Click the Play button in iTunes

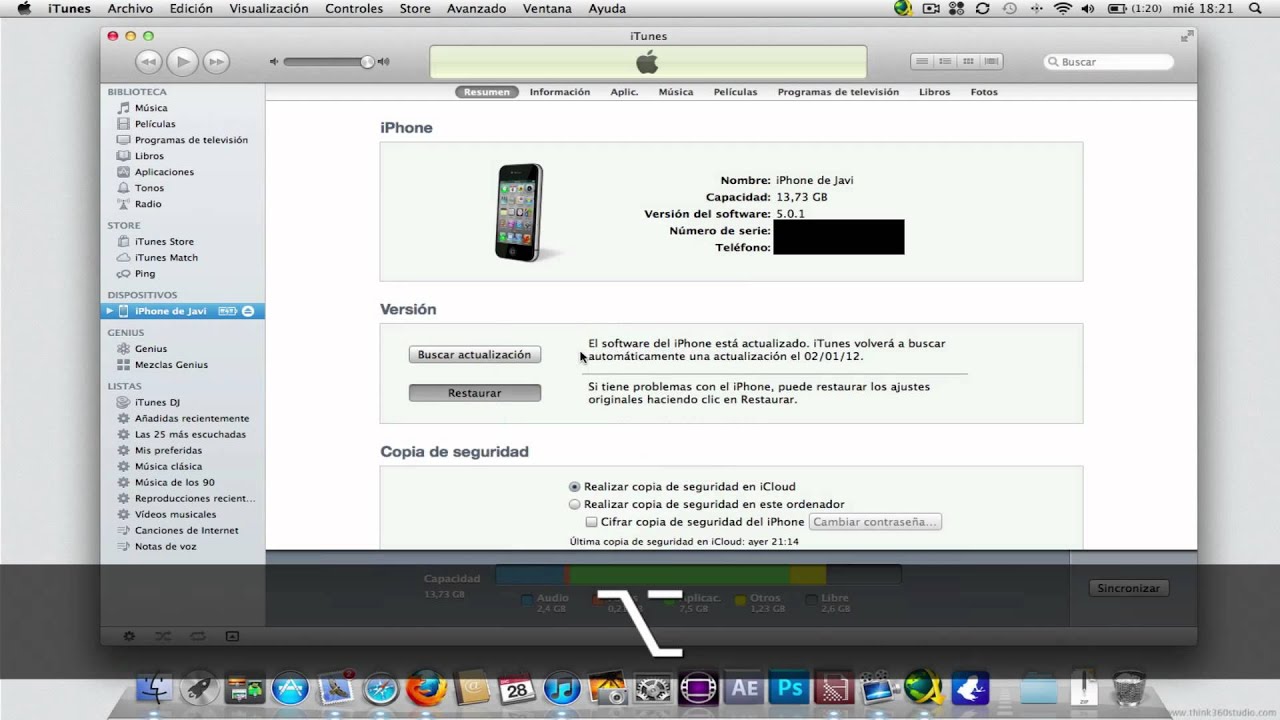point(182,62)
